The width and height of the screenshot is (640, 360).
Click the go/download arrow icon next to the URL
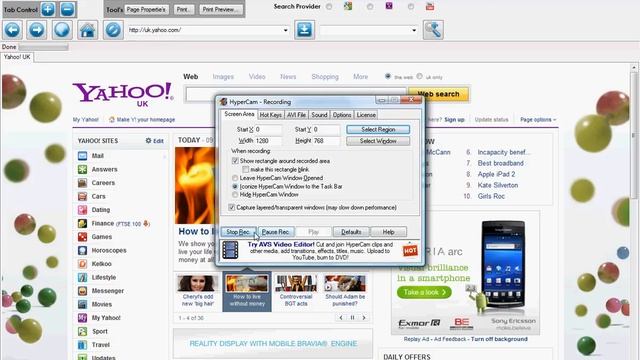(x=304, y=30)
